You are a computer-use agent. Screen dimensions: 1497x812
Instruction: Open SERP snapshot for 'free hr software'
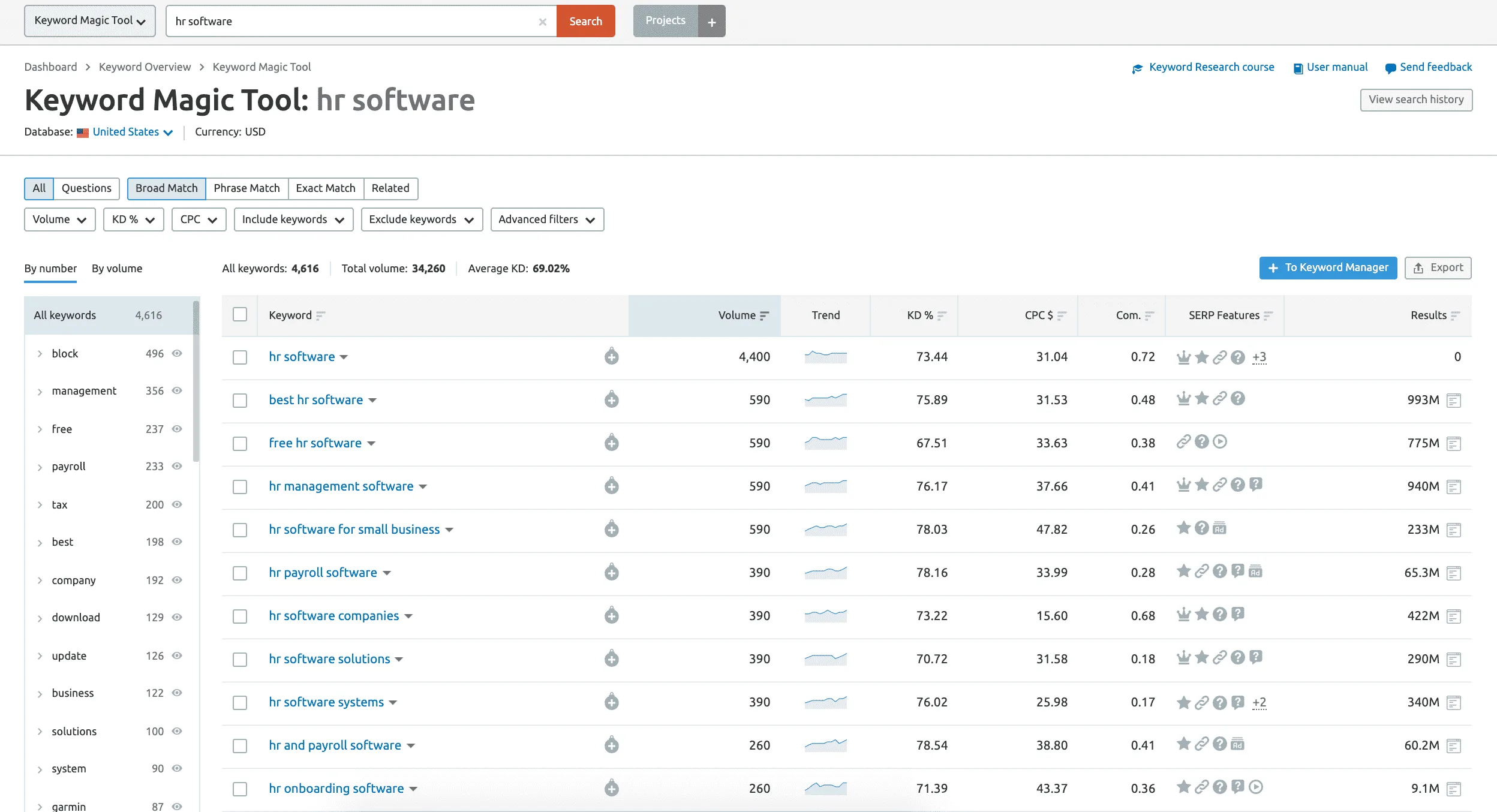(x=1453, y=443)
